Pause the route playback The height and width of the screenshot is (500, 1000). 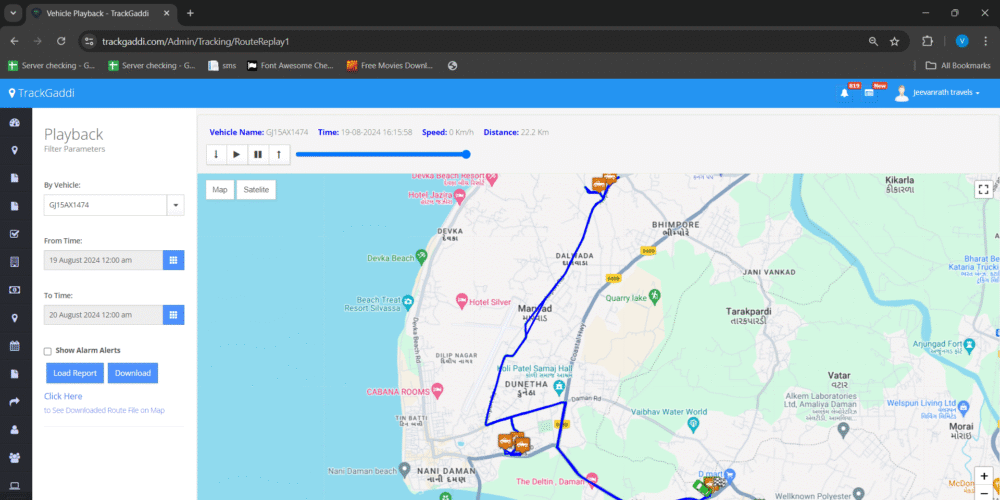coord(257,154)
